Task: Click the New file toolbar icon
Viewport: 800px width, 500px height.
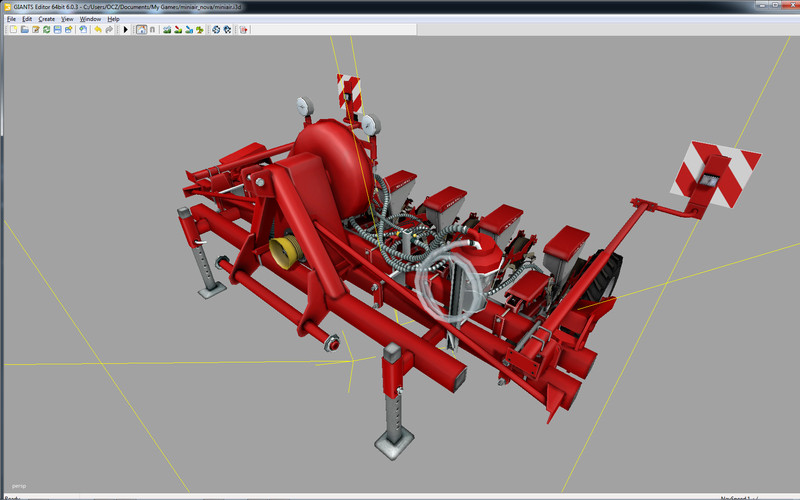Action: pos(11,30)
